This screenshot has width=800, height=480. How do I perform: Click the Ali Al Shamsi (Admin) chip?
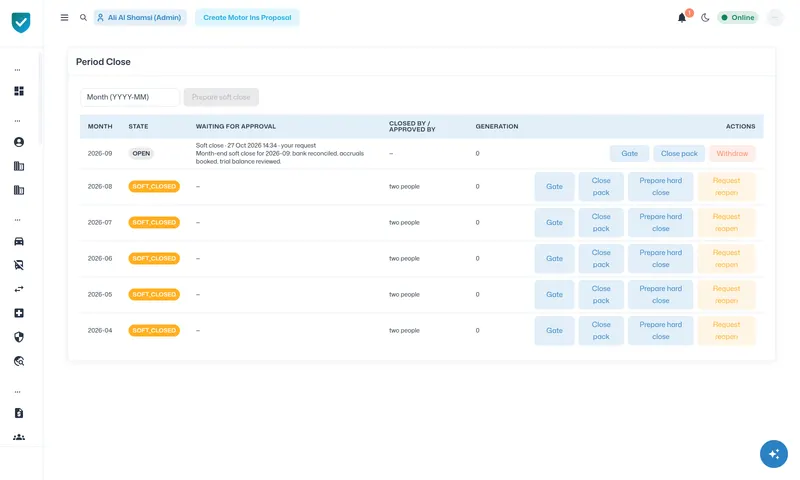pos(140,17)
